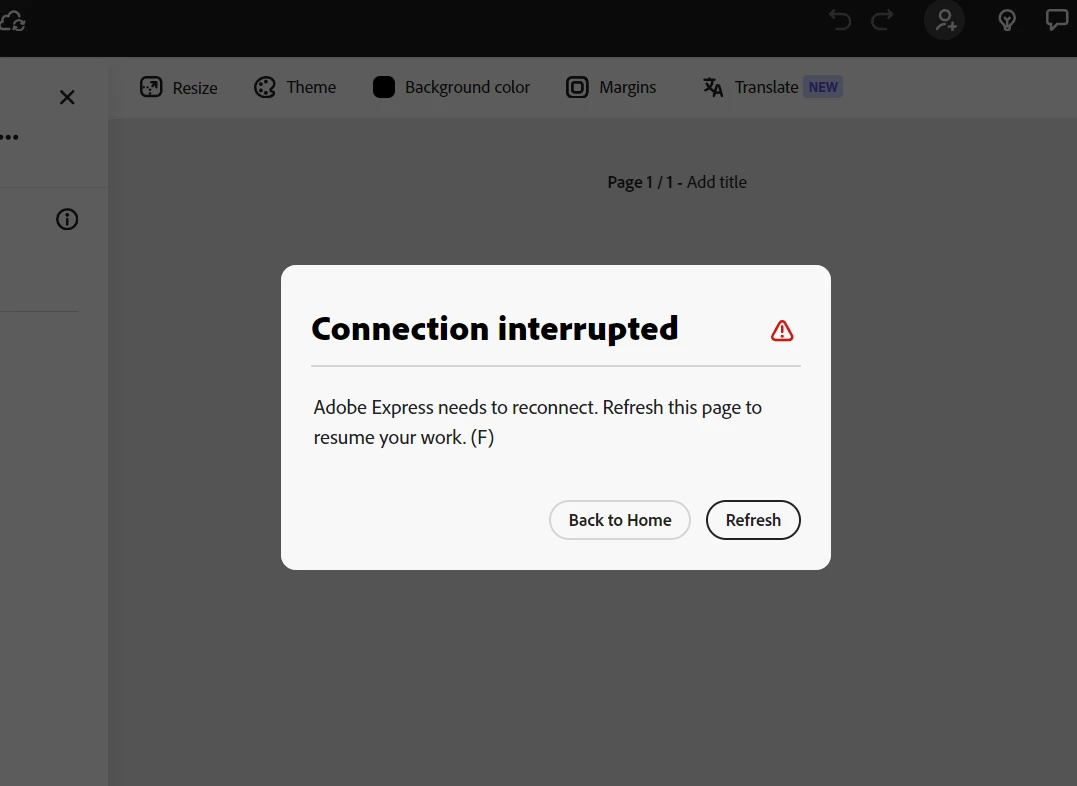Undo the last action
Viewport: 1077px width, 786px height.
839,20
